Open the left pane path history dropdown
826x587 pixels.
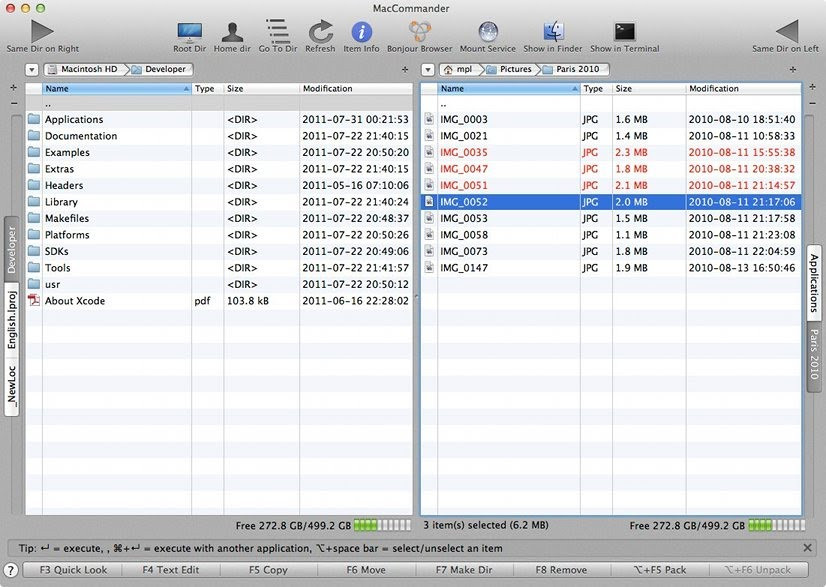point(32,70)
